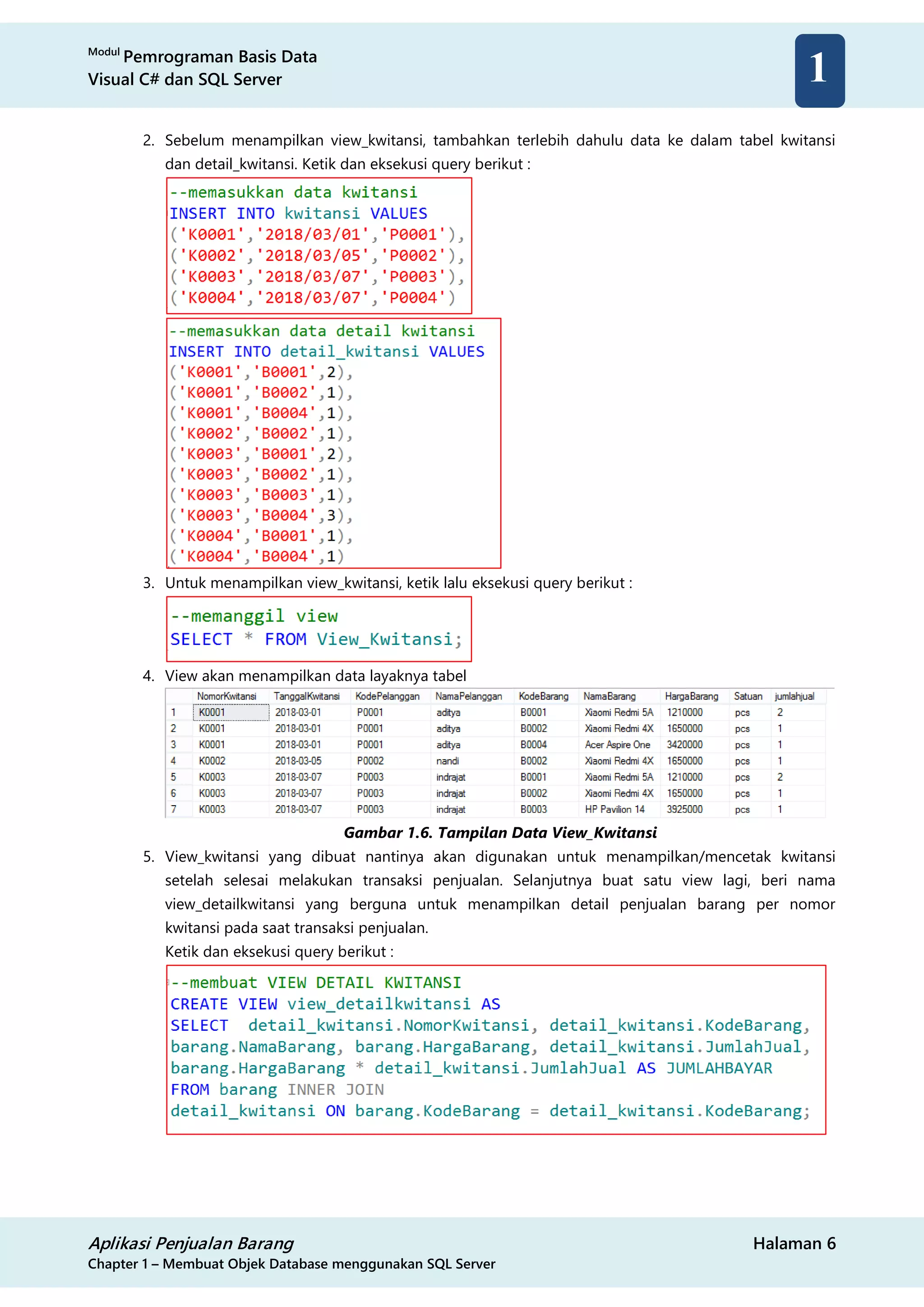Click the '--memanggil view' comment line
924x1307 pixels.
click(x=254, y=616)
